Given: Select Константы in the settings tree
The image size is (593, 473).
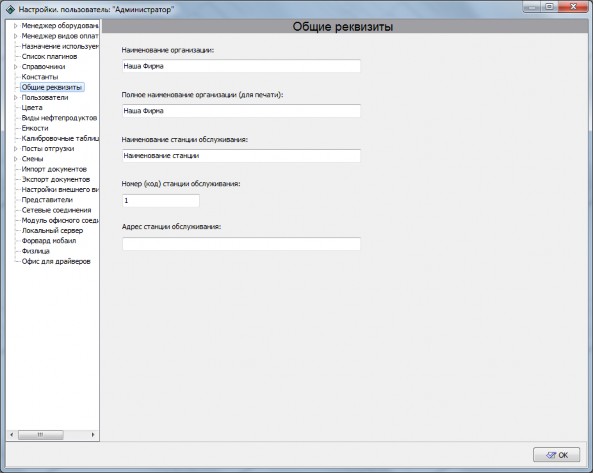Looking at the screenshot, I should pyautogui.click(x=40, y=77).
